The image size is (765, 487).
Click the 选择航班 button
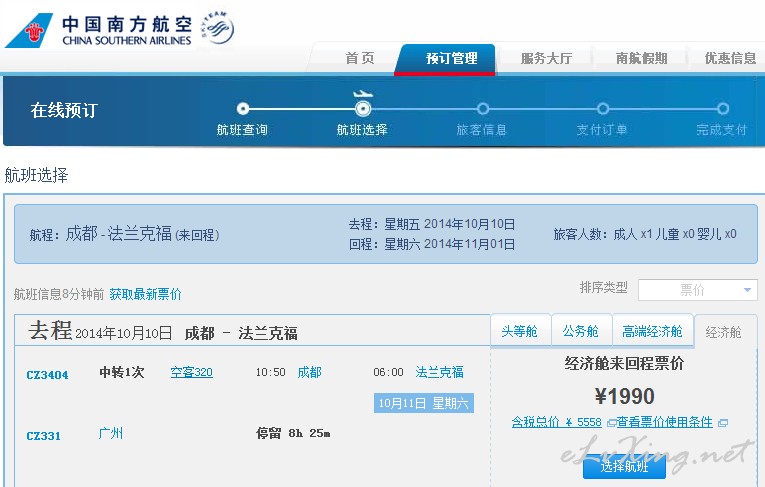(624, 467)
